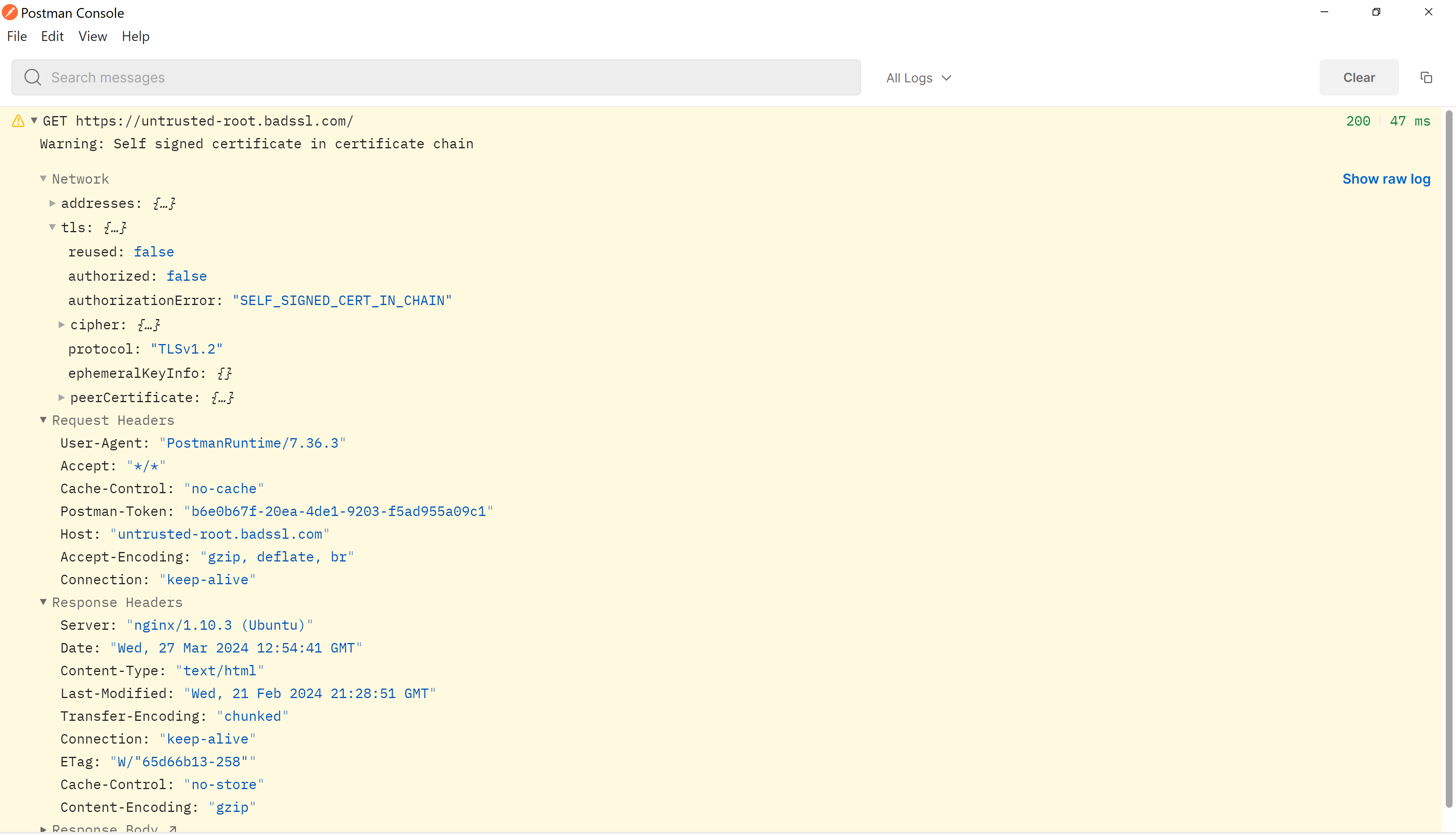Click the search magnifier icon
This screenshot has width=1456, height=835.
coord(33,77)
